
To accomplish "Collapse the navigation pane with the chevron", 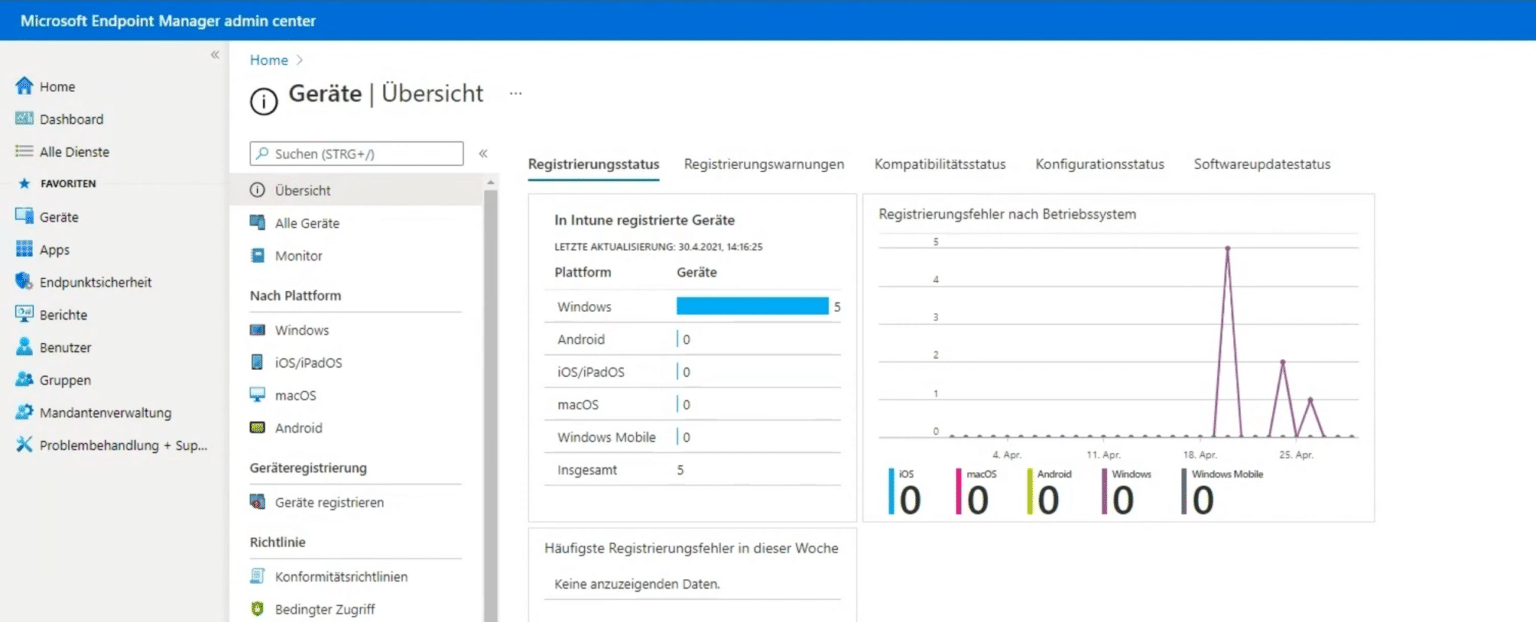I will (x=214, y=55).
